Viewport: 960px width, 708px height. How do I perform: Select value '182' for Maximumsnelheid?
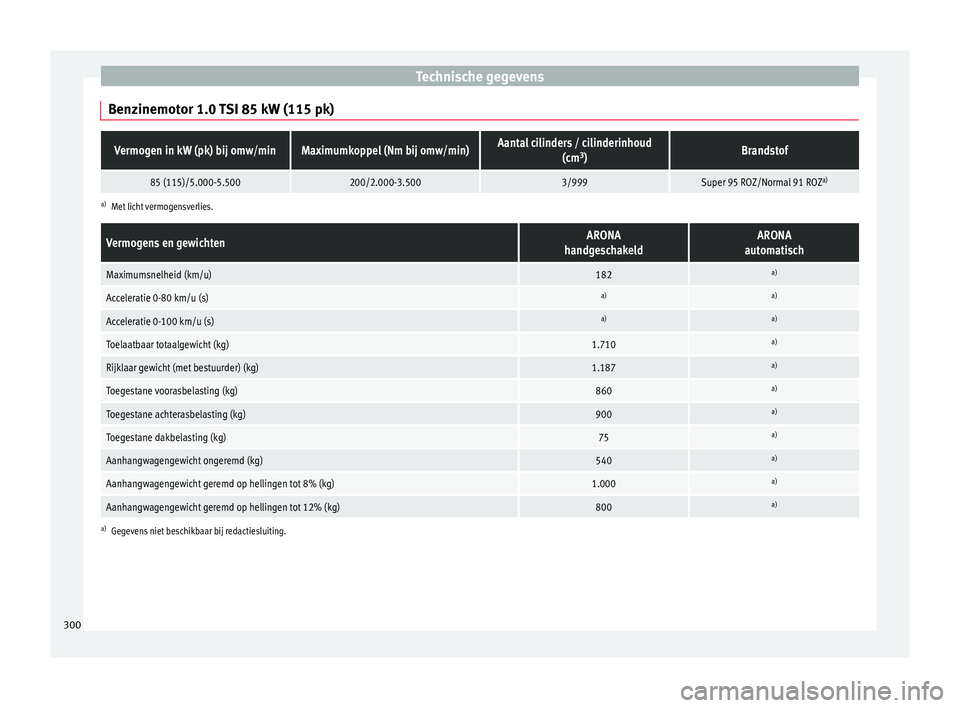[x=604, y=275]
